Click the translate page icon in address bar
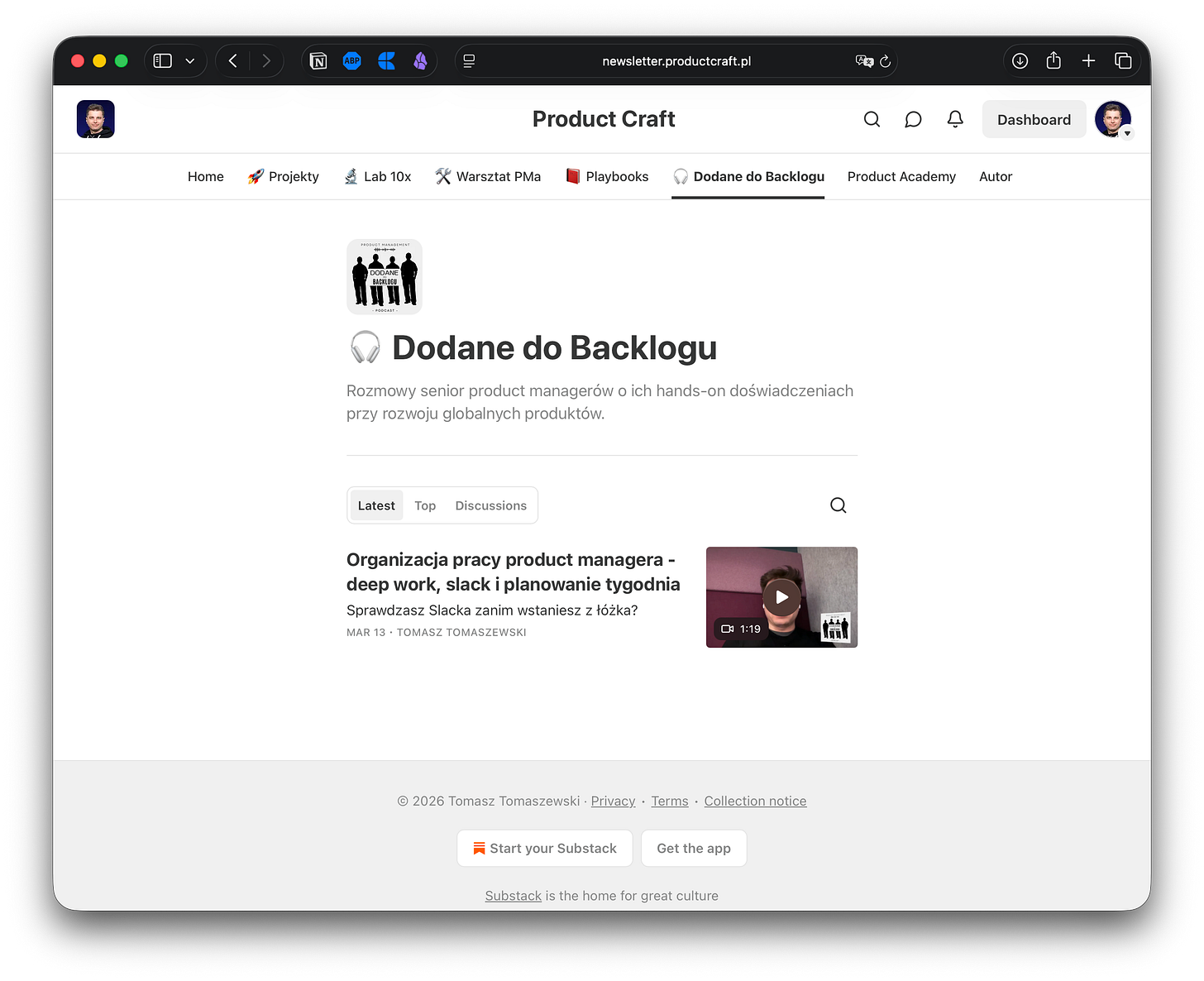 click(864, 61)
